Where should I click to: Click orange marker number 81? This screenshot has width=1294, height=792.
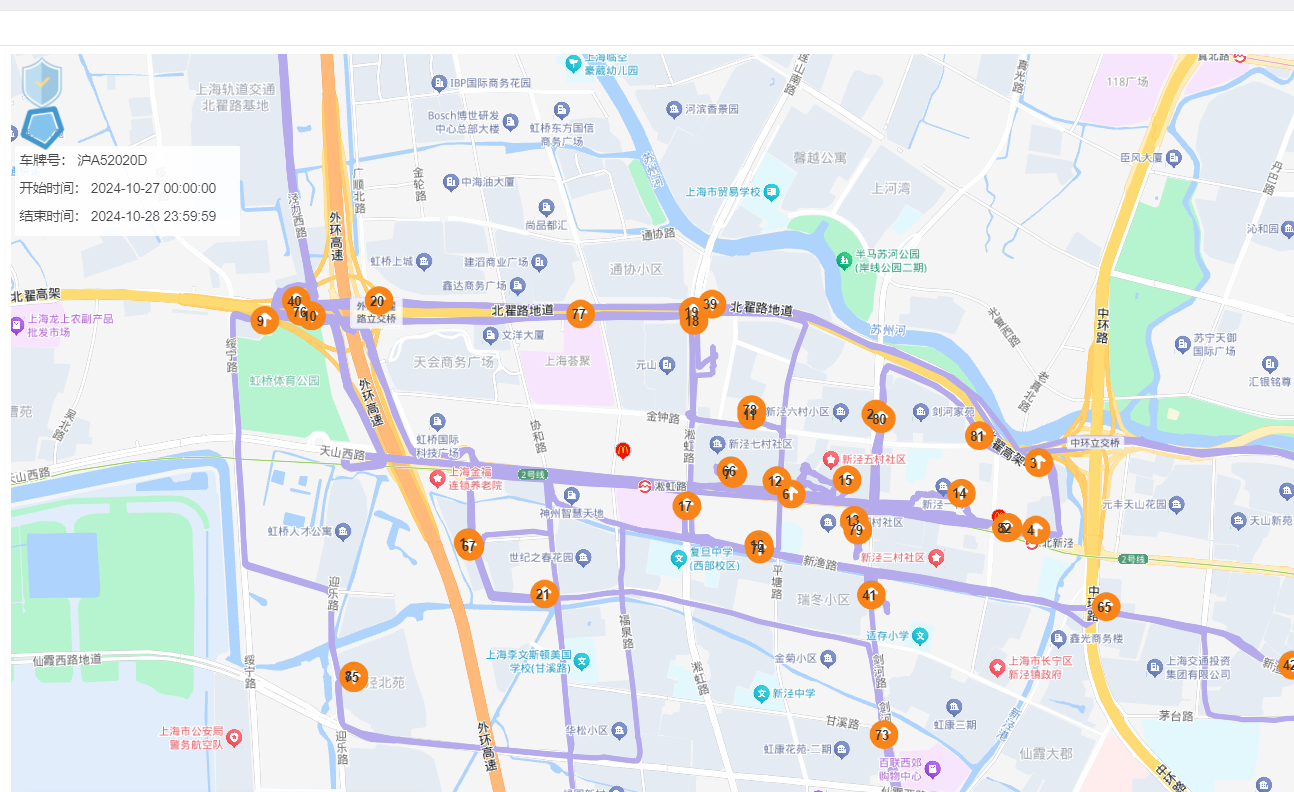click(x=978, y=435)
